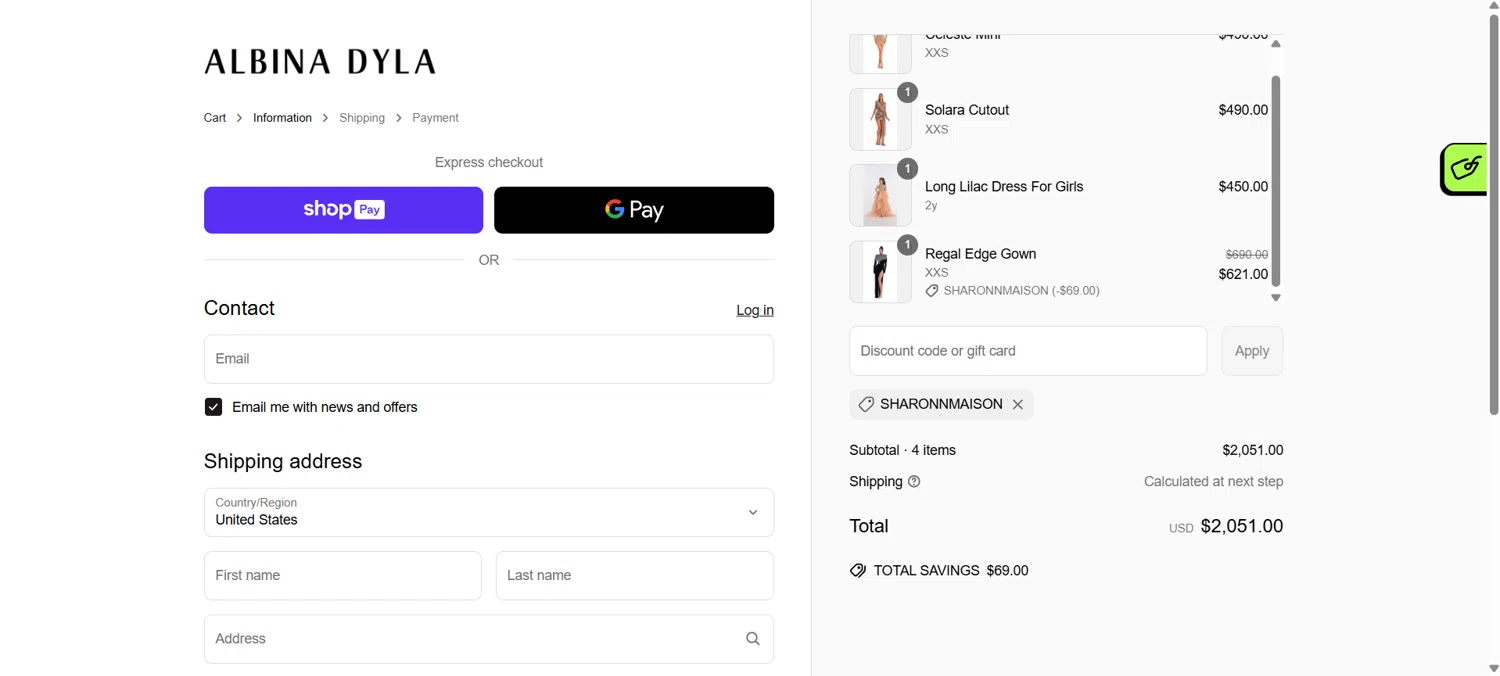Click the address search magnifier icon
Screen dimensions: 1500x676
coord(753,639)
